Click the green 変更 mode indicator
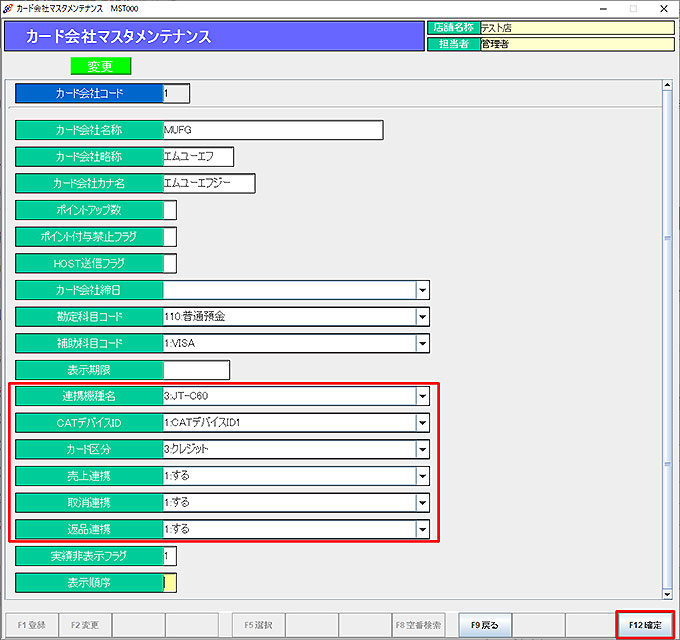The image size is (680, 640). coord(101,66)
